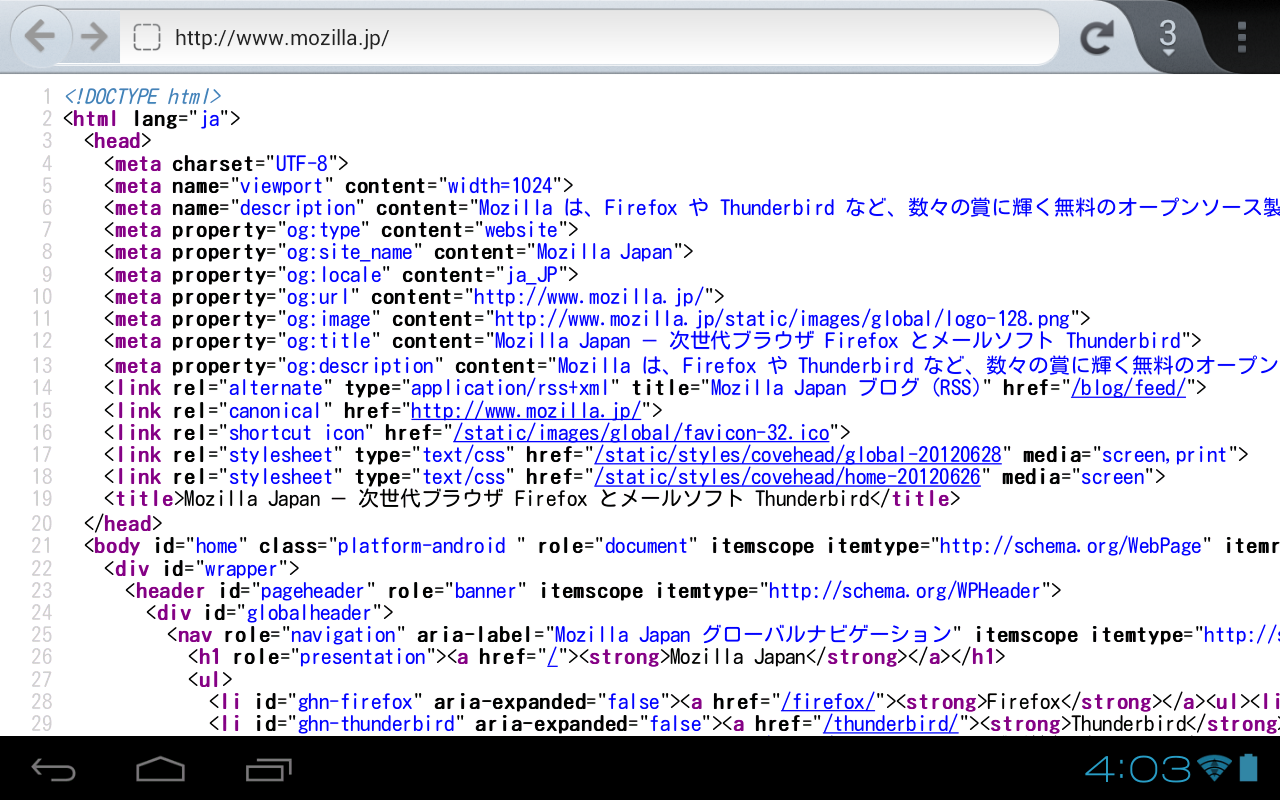Screen dimensions: 1280x800
Task: Click the "wrapper" div id value
Action: pos(239,568)
